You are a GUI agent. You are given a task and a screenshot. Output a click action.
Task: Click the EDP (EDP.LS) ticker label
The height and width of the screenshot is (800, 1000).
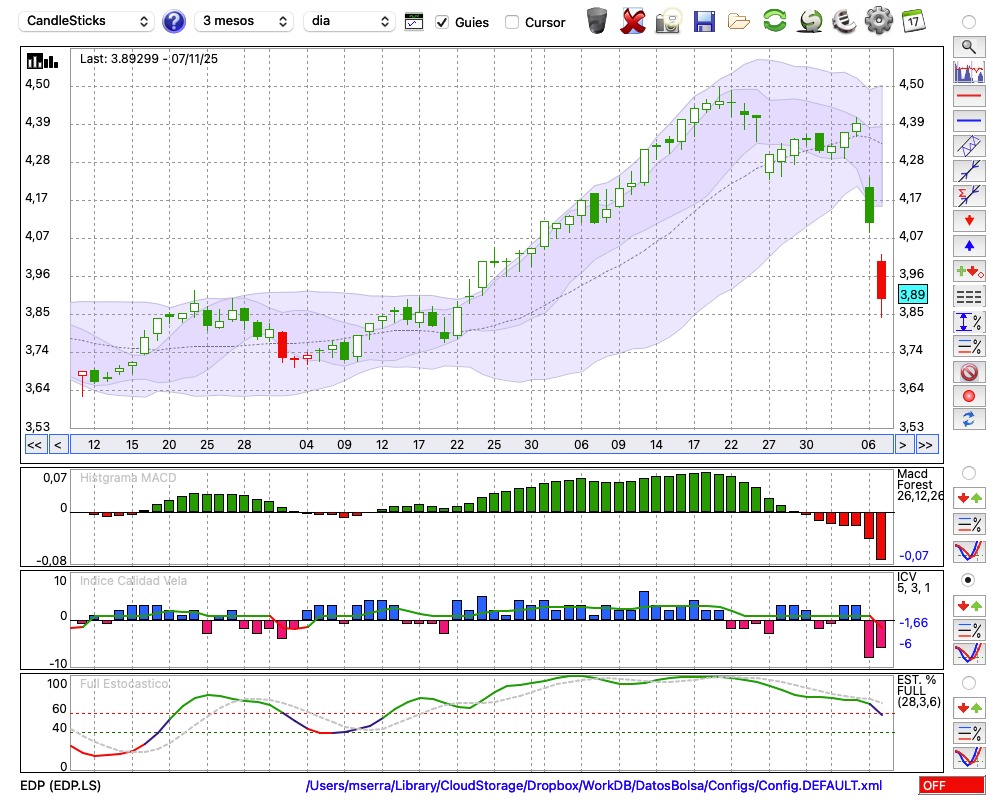(61, 785)
